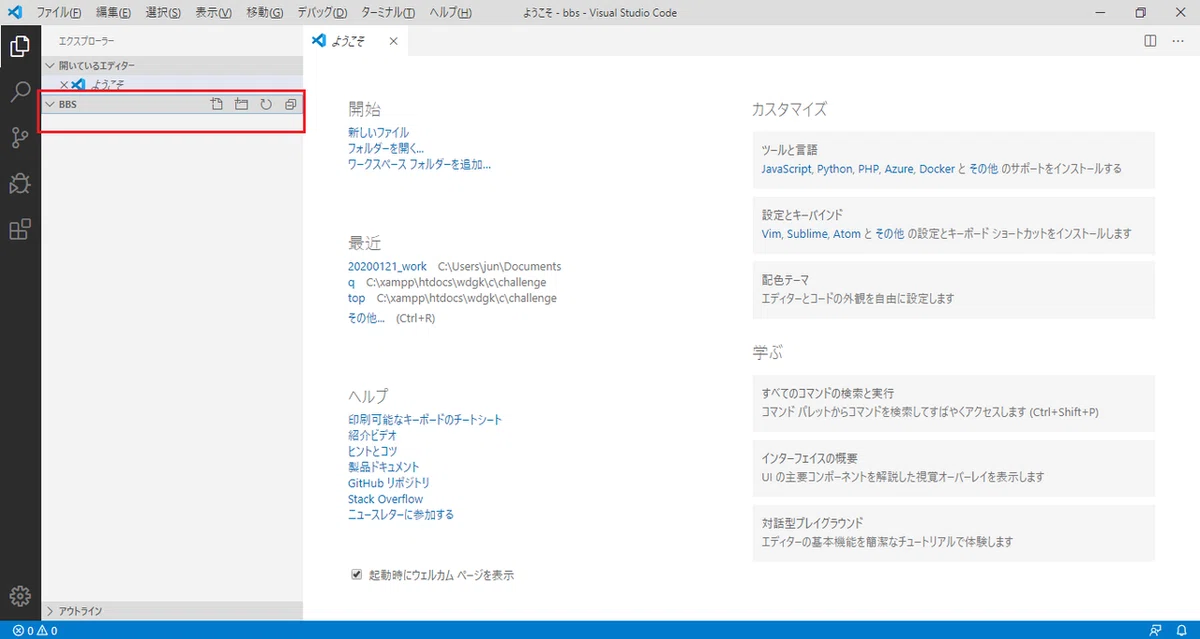The width and height of the screenshot is (1200, 639).
Task: Open the ヒントとコツ link
Action: click(x=372, y=451)
